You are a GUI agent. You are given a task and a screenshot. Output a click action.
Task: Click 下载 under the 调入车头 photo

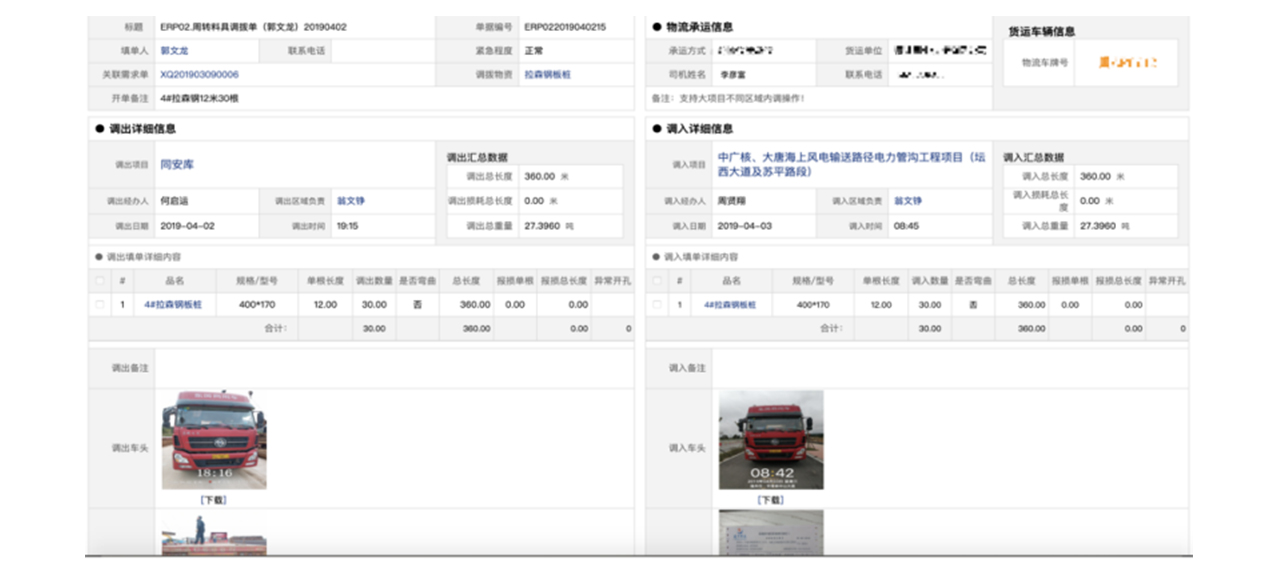click(x=770, y=499)
